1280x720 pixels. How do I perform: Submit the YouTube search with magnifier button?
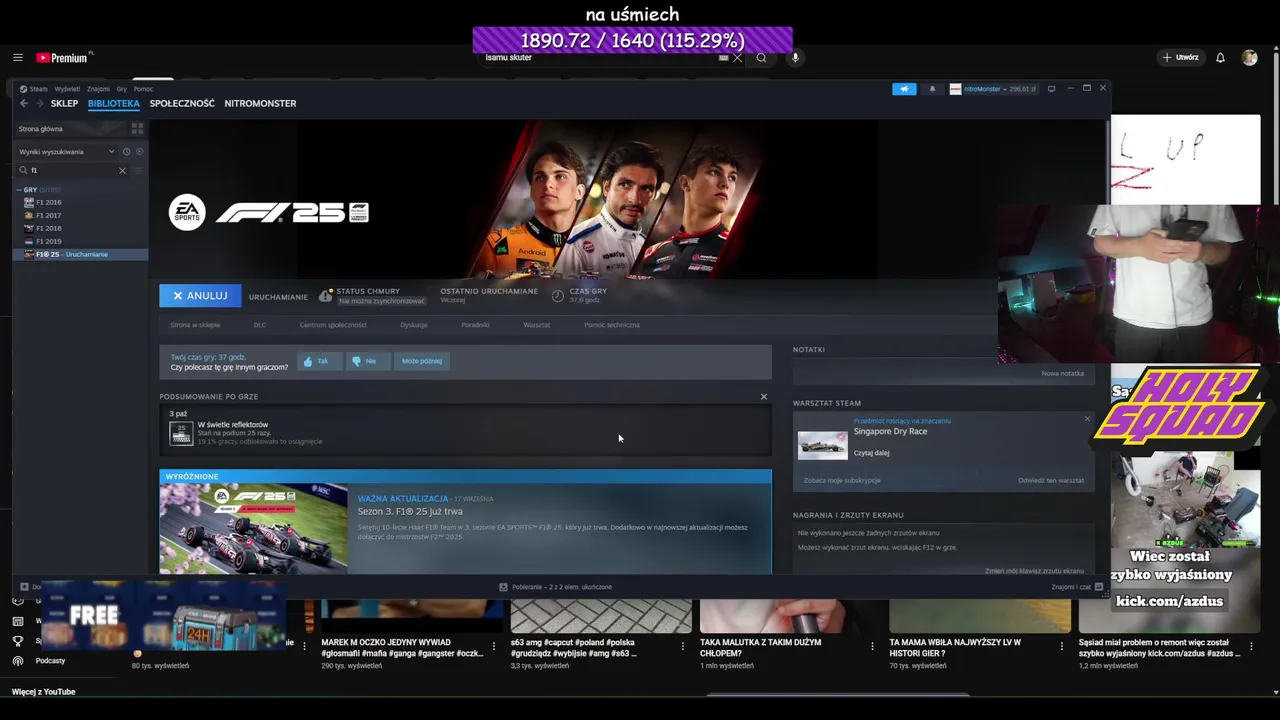click(x=761, y=58)
